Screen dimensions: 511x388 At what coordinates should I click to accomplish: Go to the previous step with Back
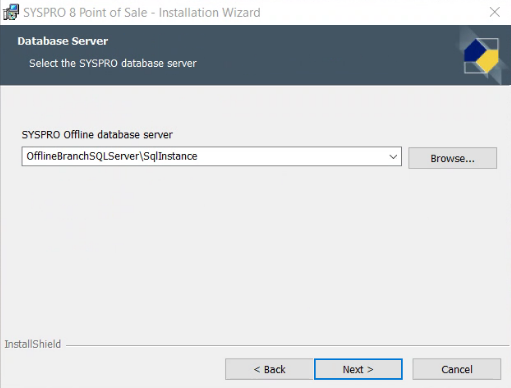pos(269,369)
